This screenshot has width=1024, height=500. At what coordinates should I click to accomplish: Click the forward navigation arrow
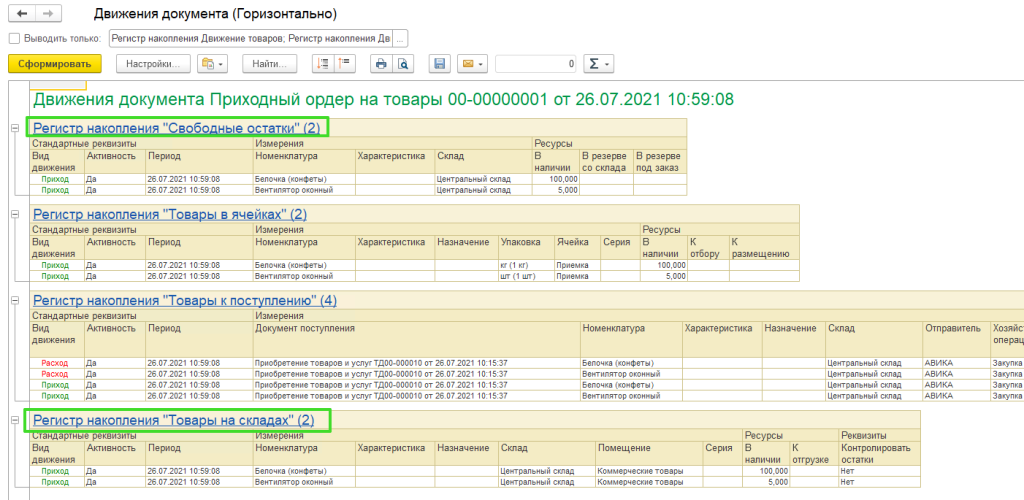47,15
